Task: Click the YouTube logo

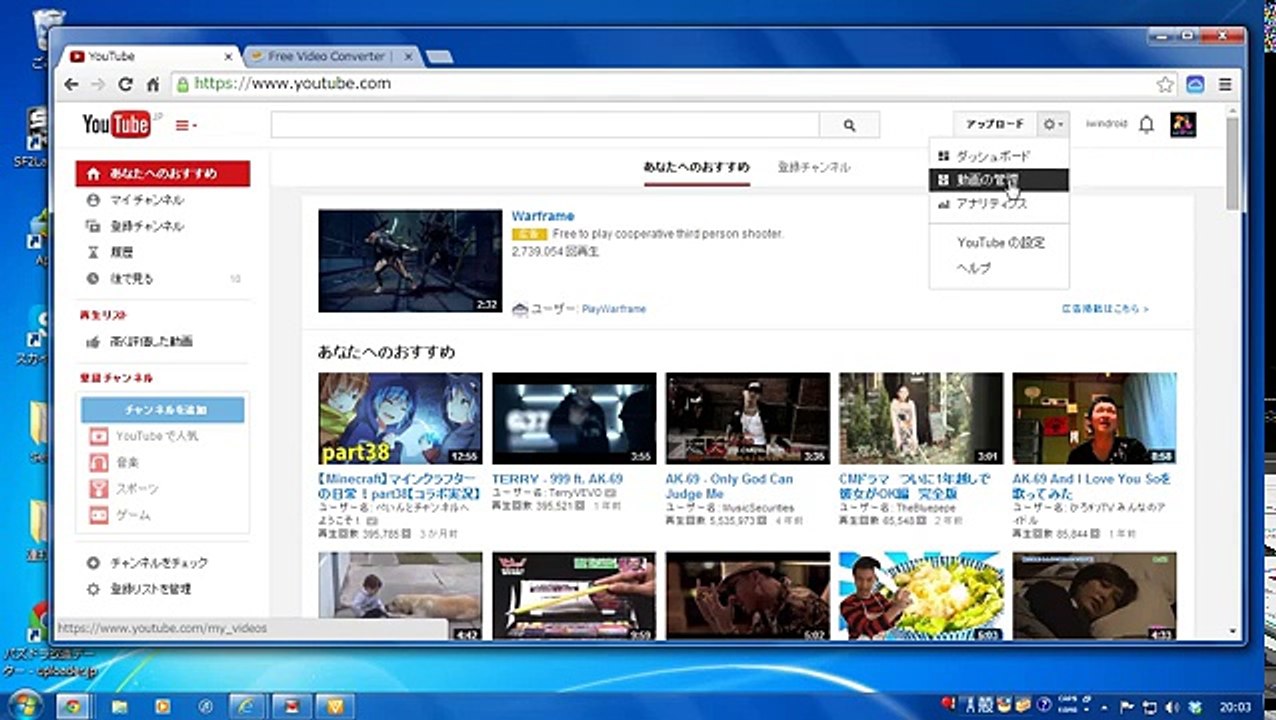Action: click(117, 124)
